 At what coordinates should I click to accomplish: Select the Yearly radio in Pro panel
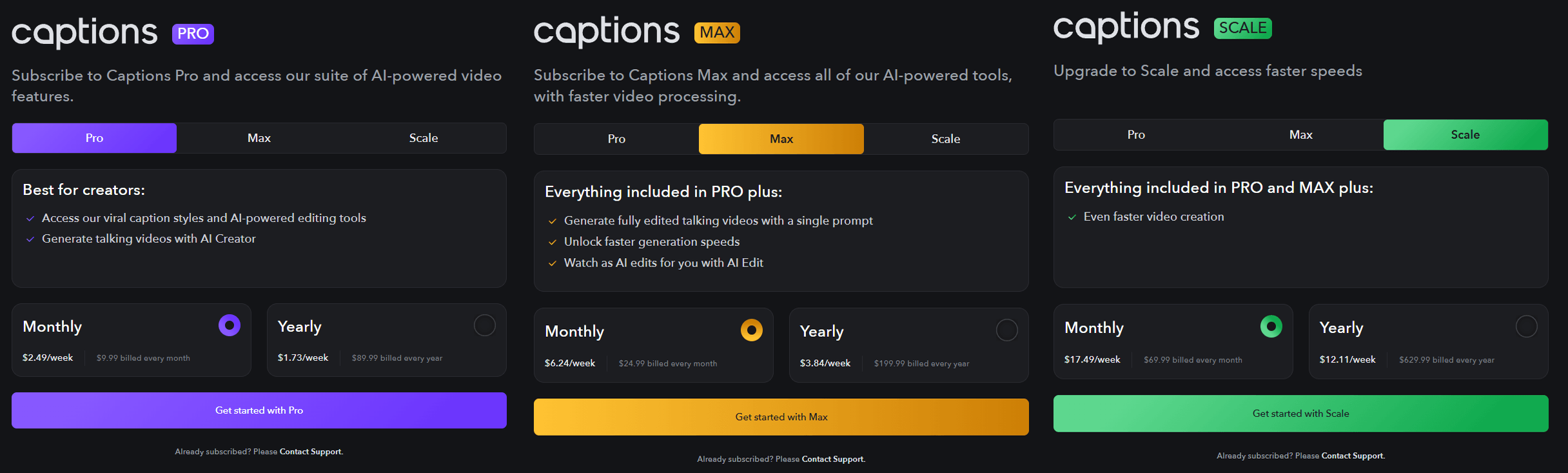pyautogui.click(x=485, y=325)
